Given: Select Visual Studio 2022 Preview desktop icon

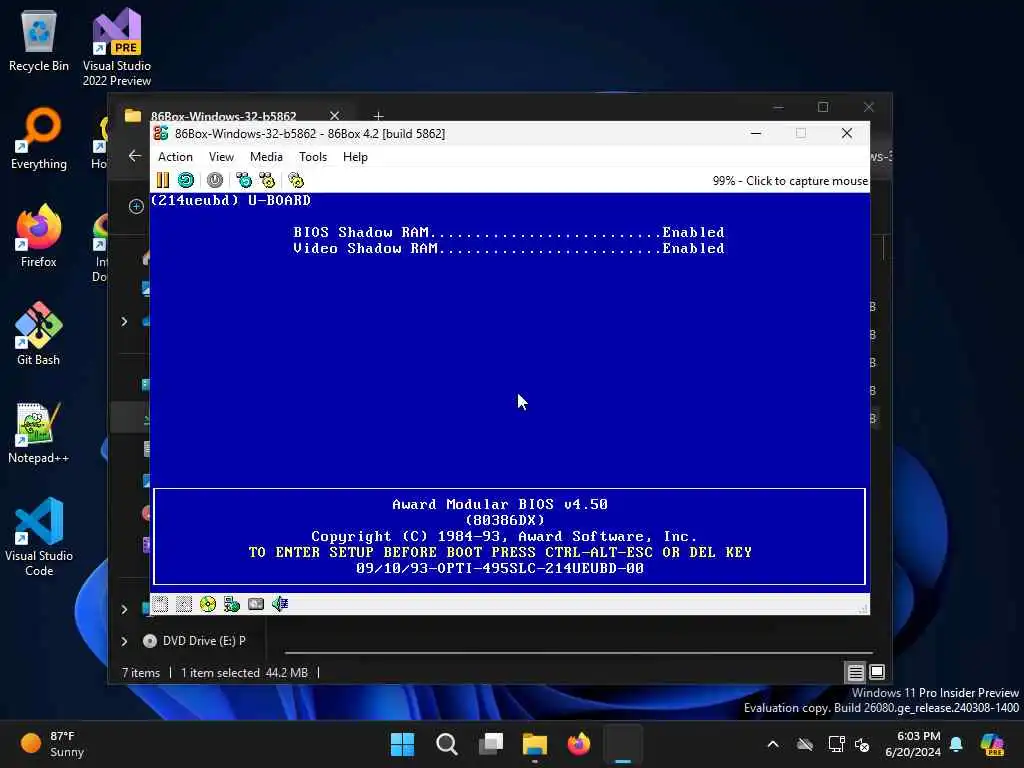Looking at the screenshot, I should coord(117,47).
